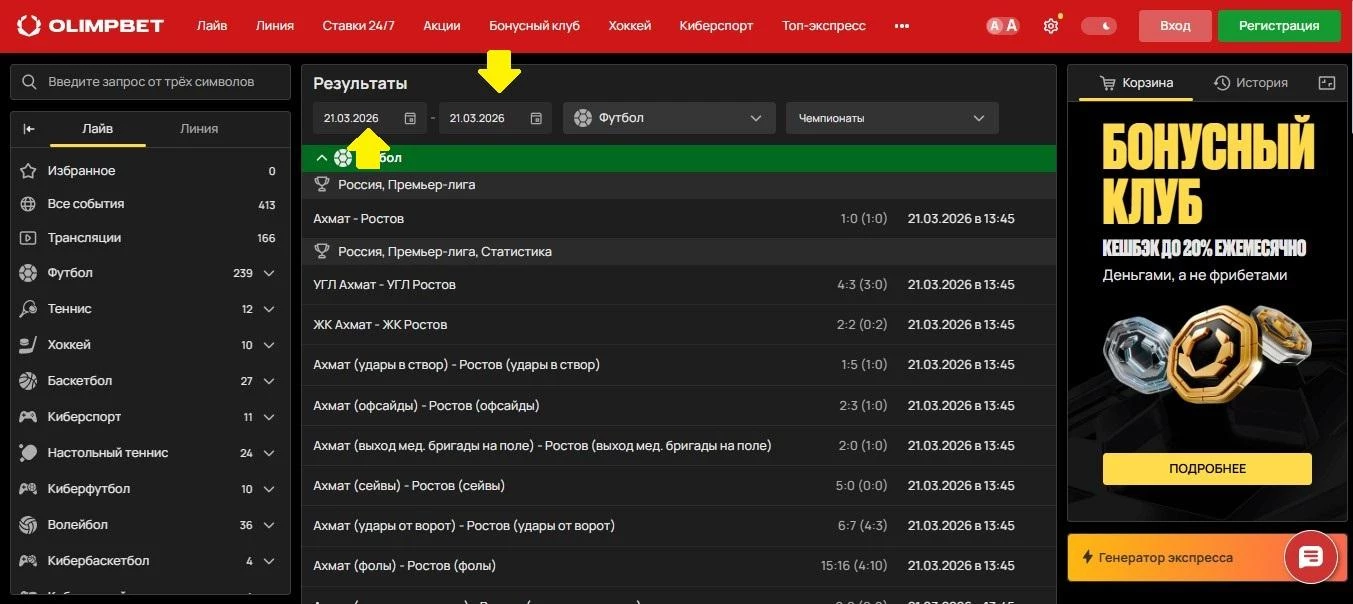
Task: Click the font size AA icon
Action: (1002, 26)
